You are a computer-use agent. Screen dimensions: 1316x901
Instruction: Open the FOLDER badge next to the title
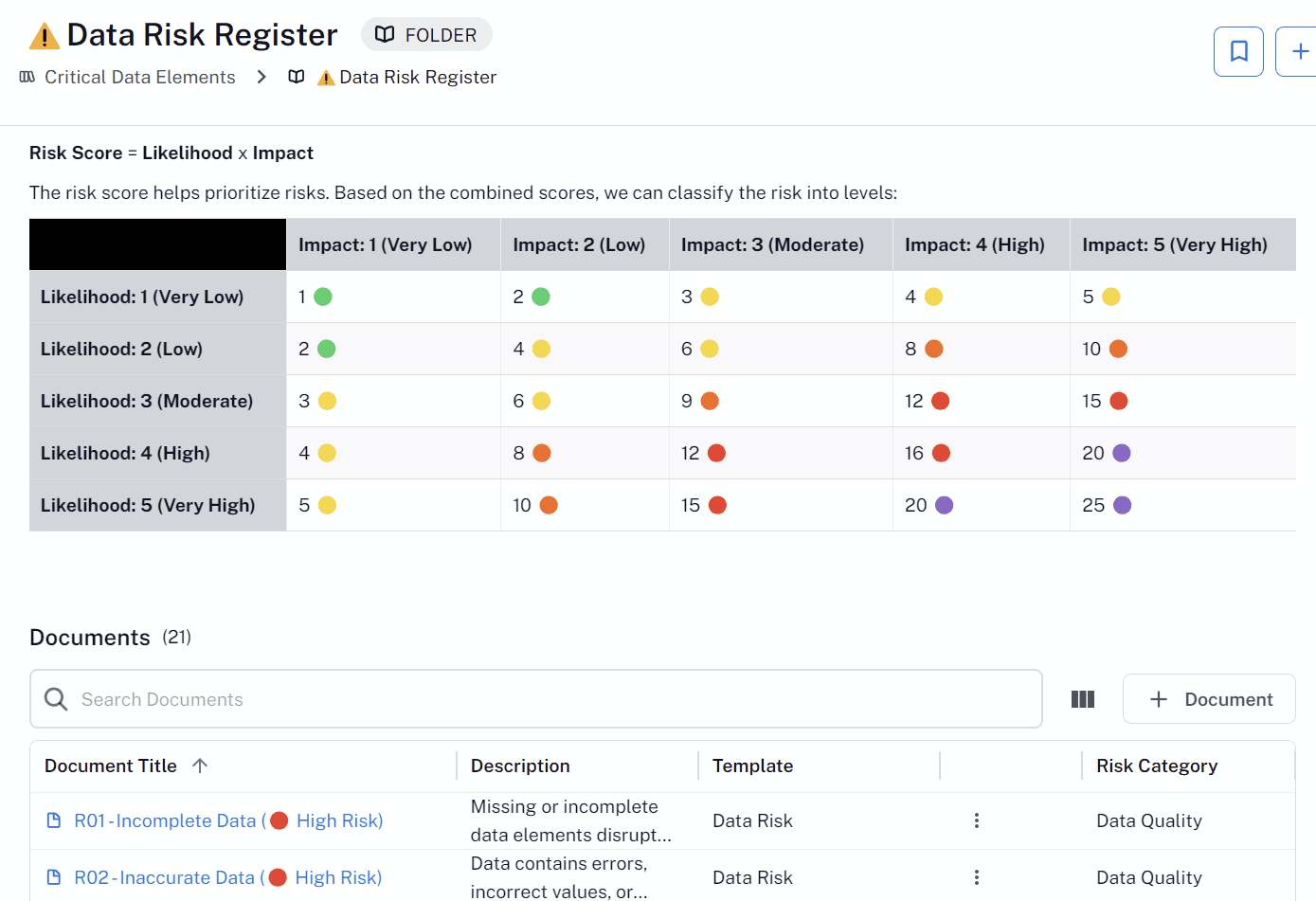click(x=426, y=34)
